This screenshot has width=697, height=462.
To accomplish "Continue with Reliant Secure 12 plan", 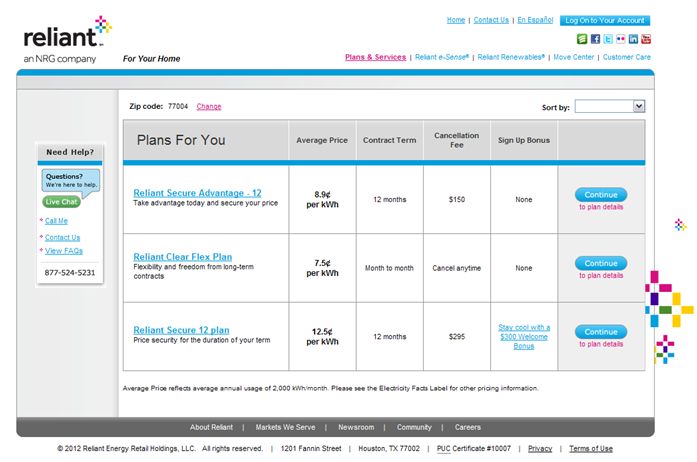I will click(x=601, y=332).
